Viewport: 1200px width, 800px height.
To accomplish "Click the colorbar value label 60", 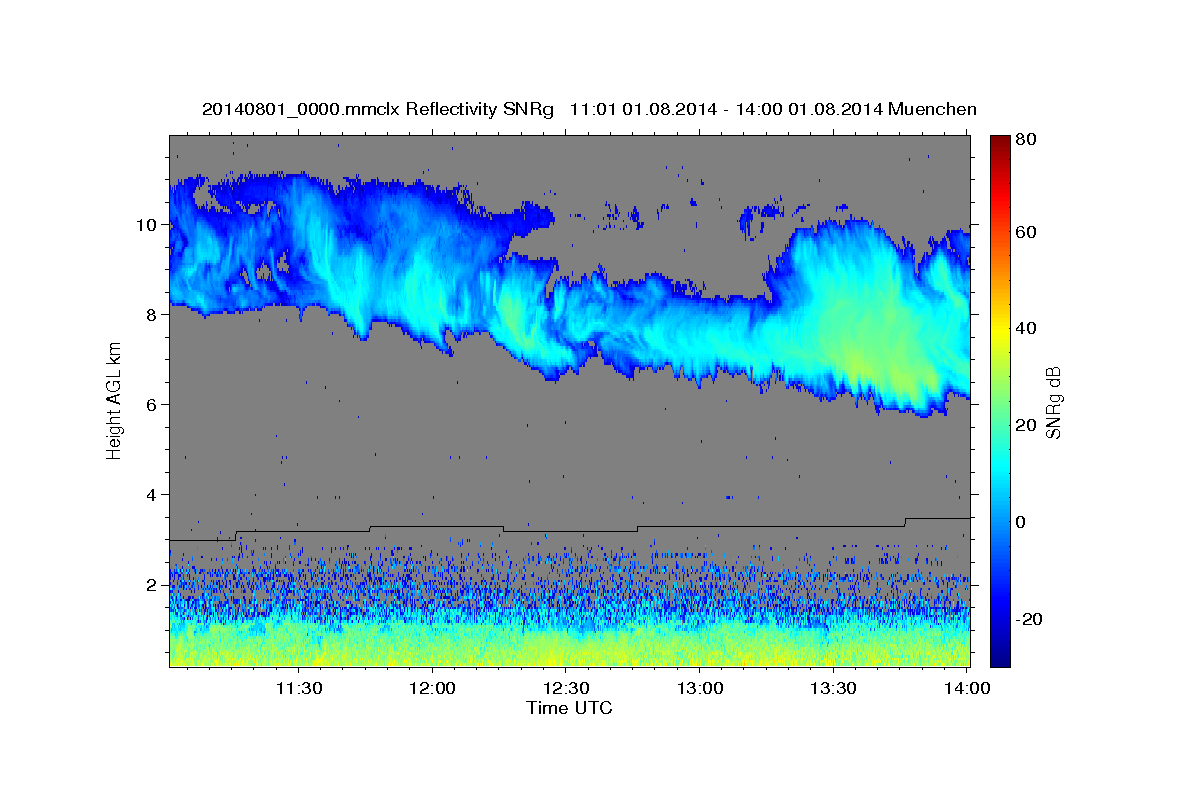I will click(x=1025, y=232).
